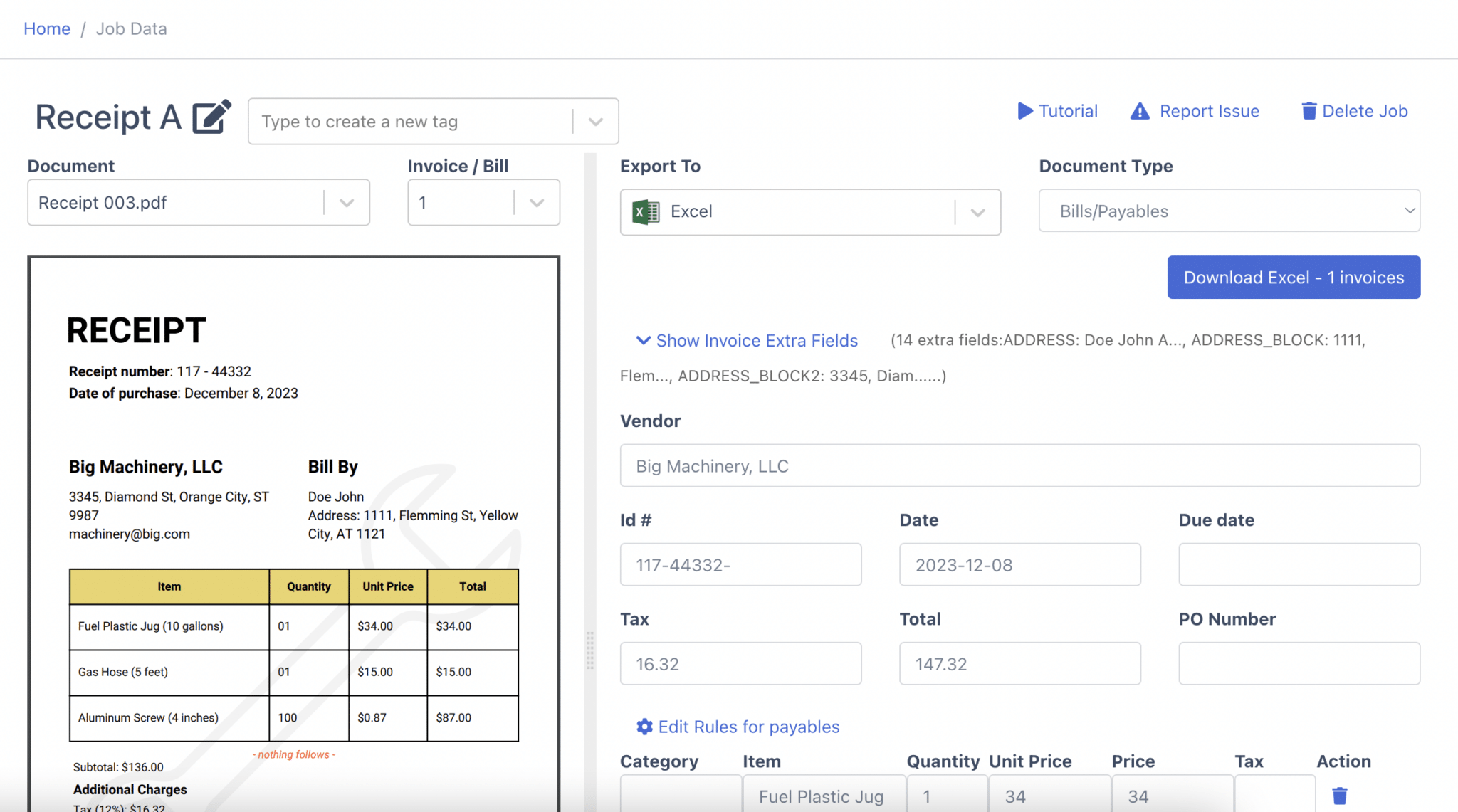Navigate to Home via the breadcrumb
The width and height of the screenshot is (1458, 812).
pyautogui.click(x=46, y=28)
